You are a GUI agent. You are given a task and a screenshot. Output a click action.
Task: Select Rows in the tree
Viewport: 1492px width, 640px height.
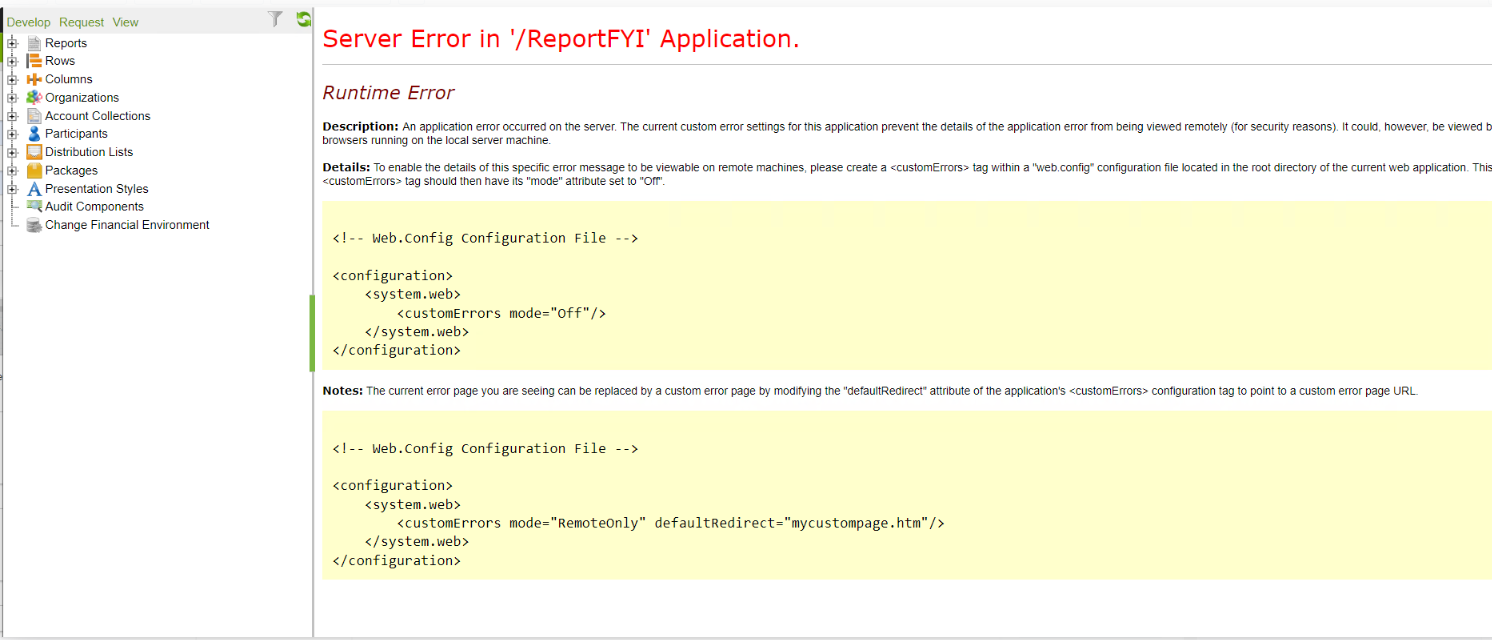[x=60, y=61]
